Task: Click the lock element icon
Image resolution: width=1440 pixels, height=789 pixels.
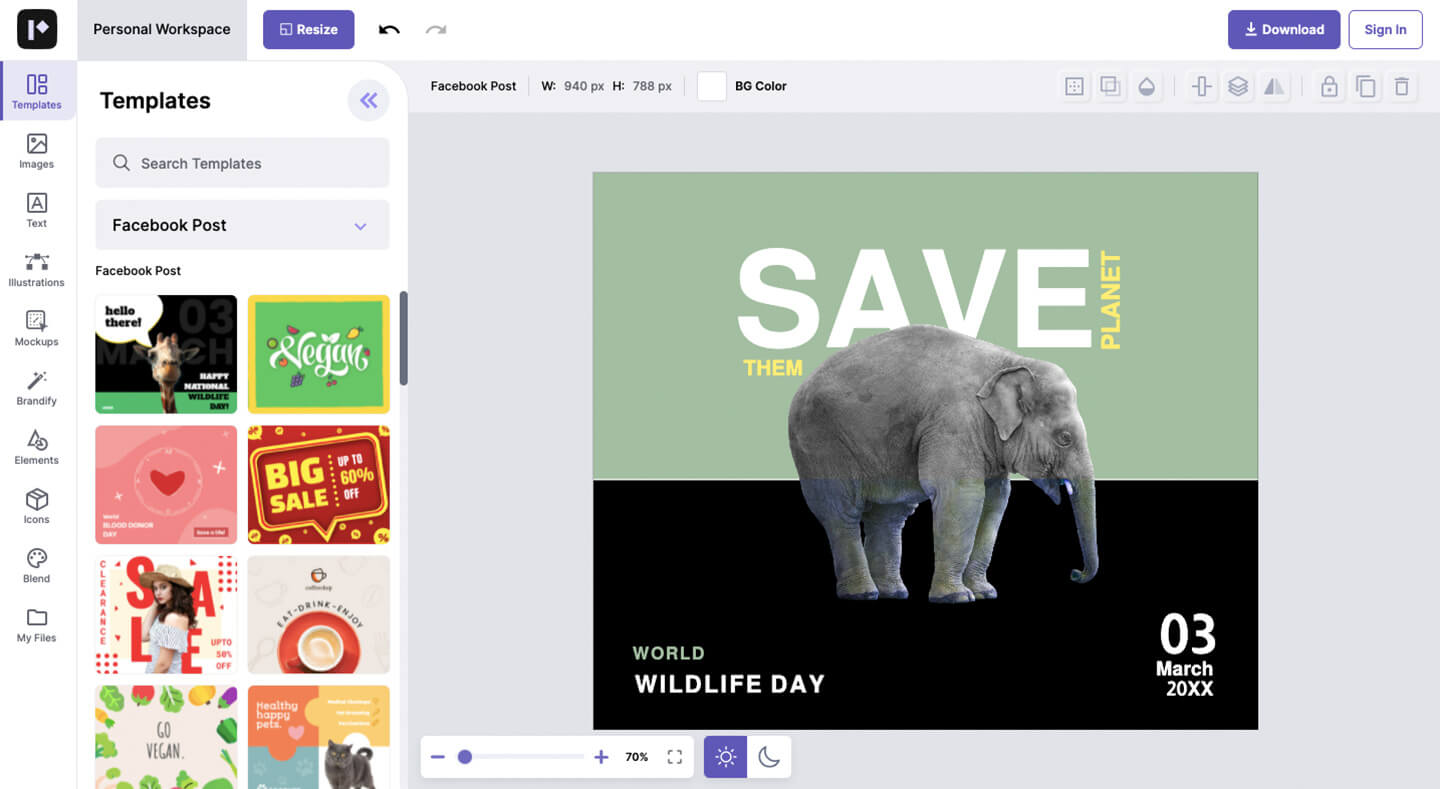Action: click(1329, 86)
